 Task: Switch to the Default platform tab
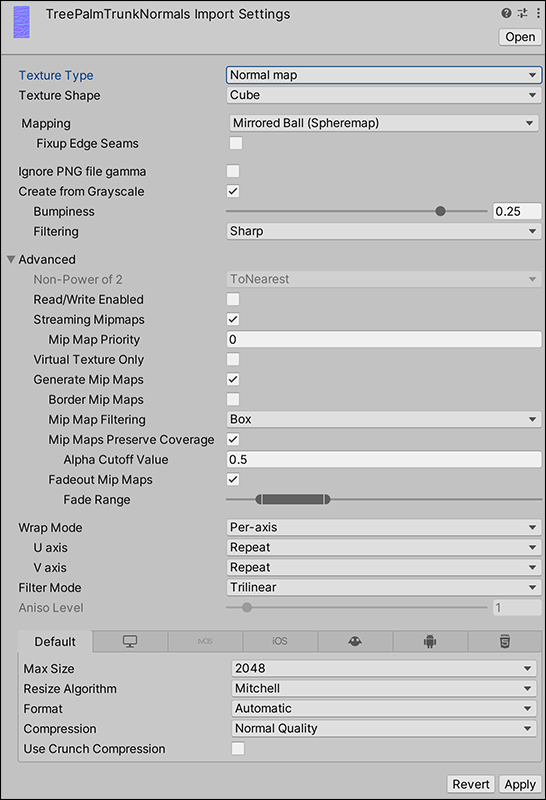coord(55,641)
